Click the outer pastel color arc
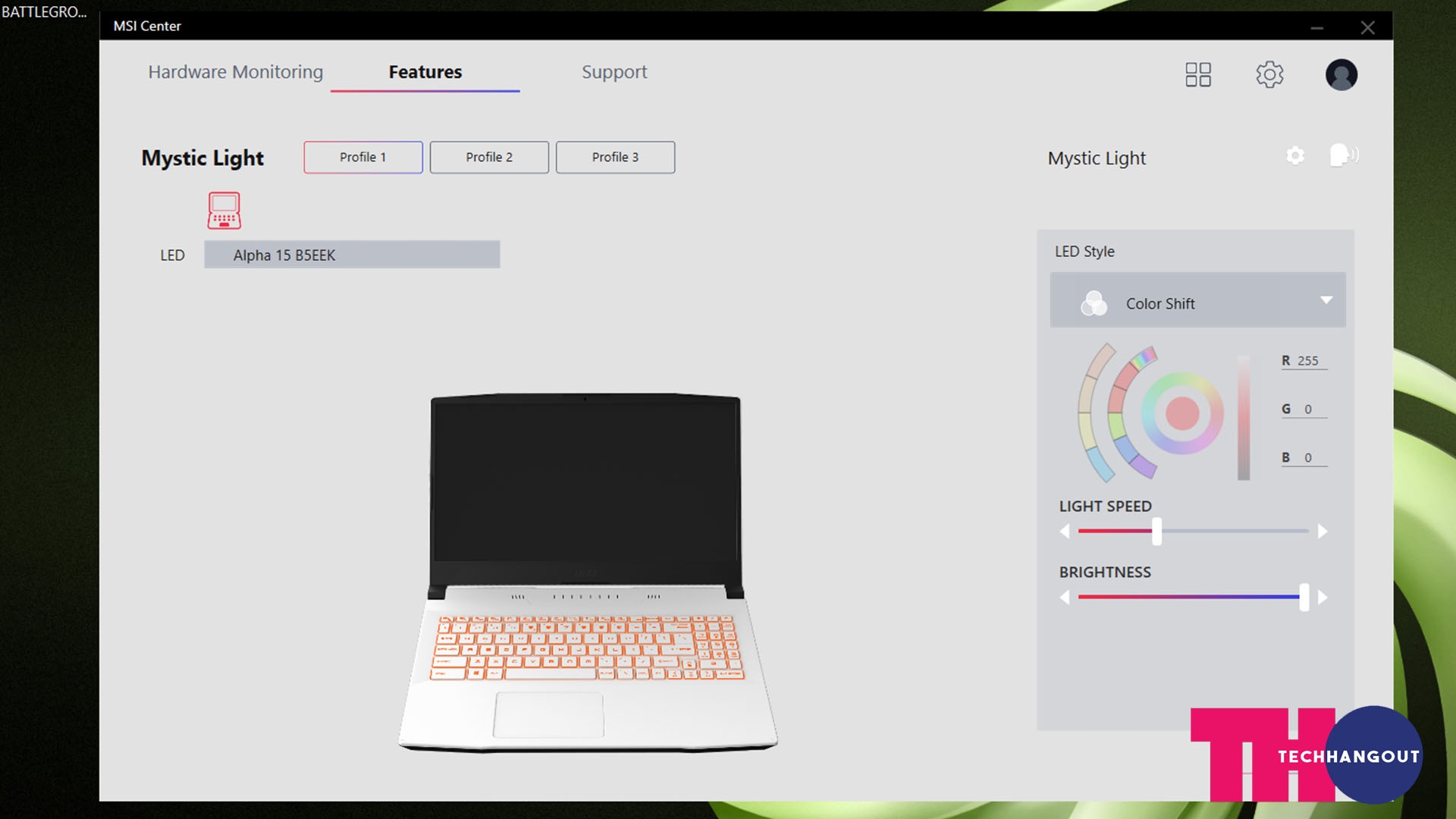 coord(1089,413)
